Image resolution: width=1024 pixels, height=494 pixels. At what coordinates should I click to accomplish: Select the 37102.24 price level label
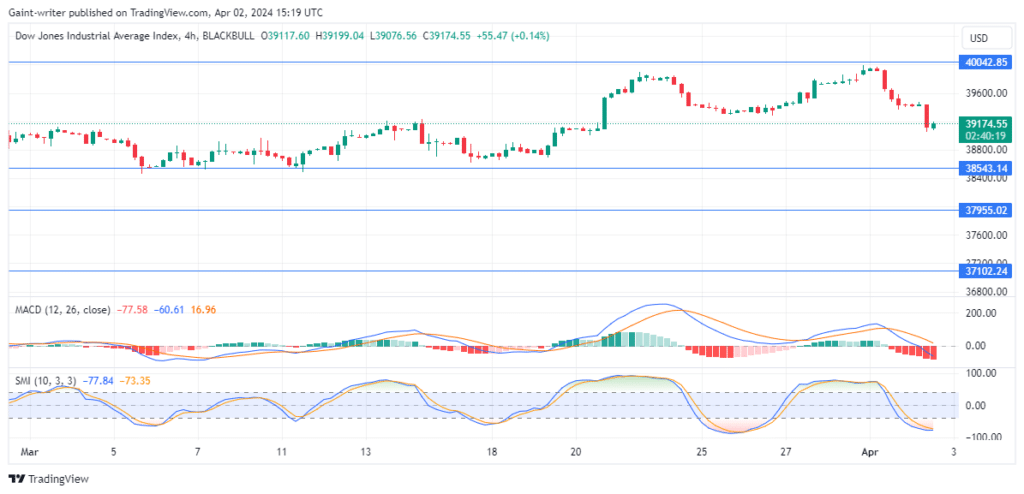pos(985,271)
